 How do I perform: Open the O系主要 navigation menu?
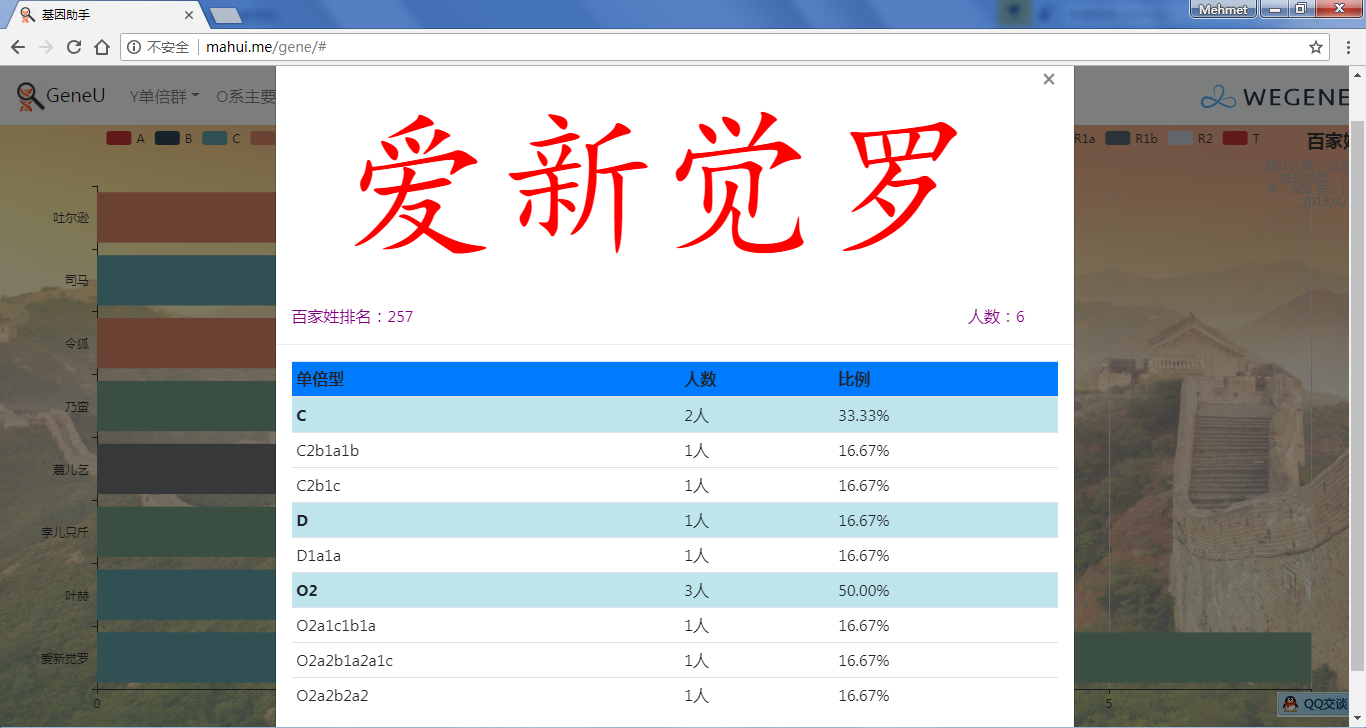(x=246, y=97)
